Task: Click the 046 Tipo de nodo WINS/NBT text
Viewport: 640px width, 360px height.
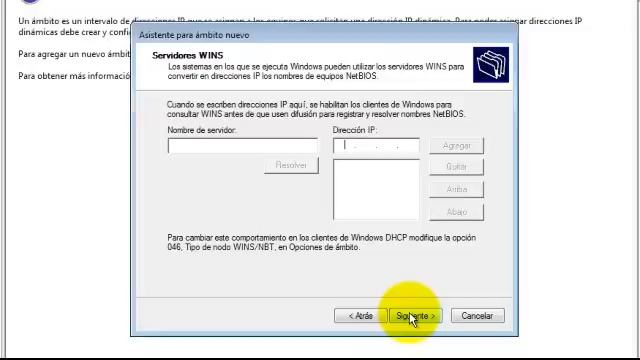Action: (x=263, y=247)
